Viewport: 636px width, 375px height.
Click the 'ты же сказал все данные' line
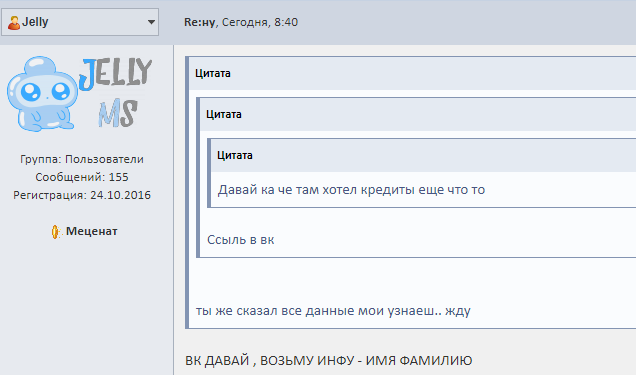[x=333, y=311]
